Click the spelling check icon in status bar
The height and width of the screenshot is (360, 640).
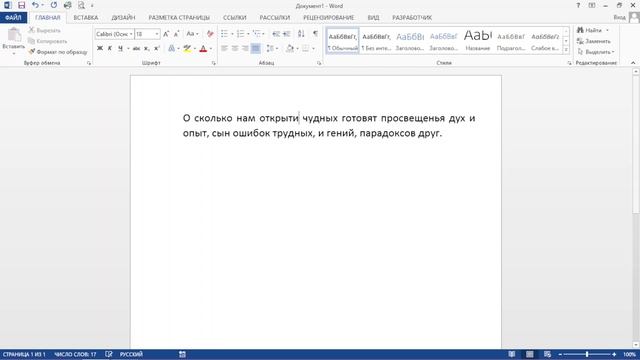[109, 354]
